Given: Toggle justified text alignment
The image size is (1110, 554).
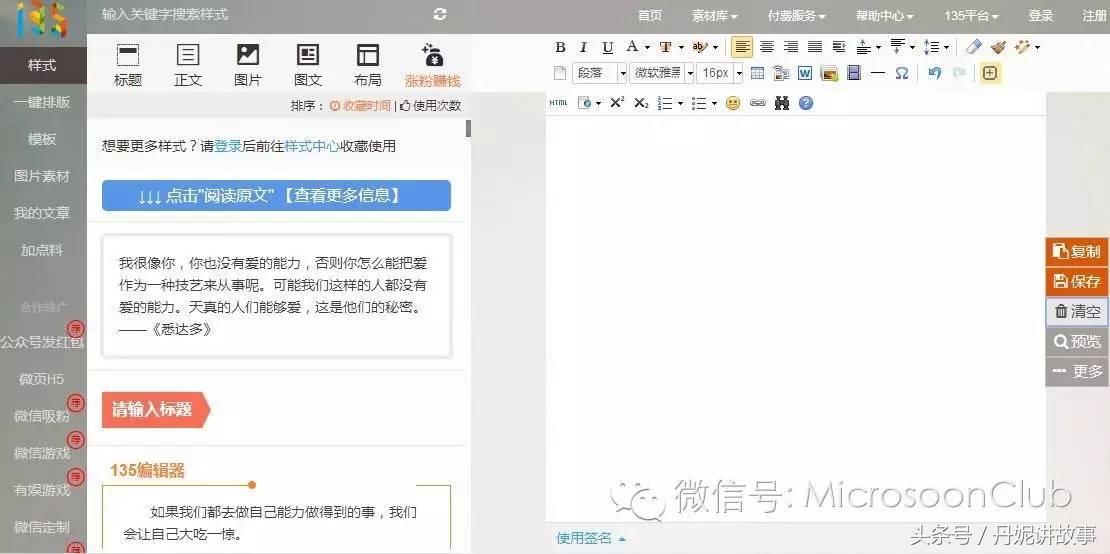Looking at the screenshot, I should (x=815, y=47).
